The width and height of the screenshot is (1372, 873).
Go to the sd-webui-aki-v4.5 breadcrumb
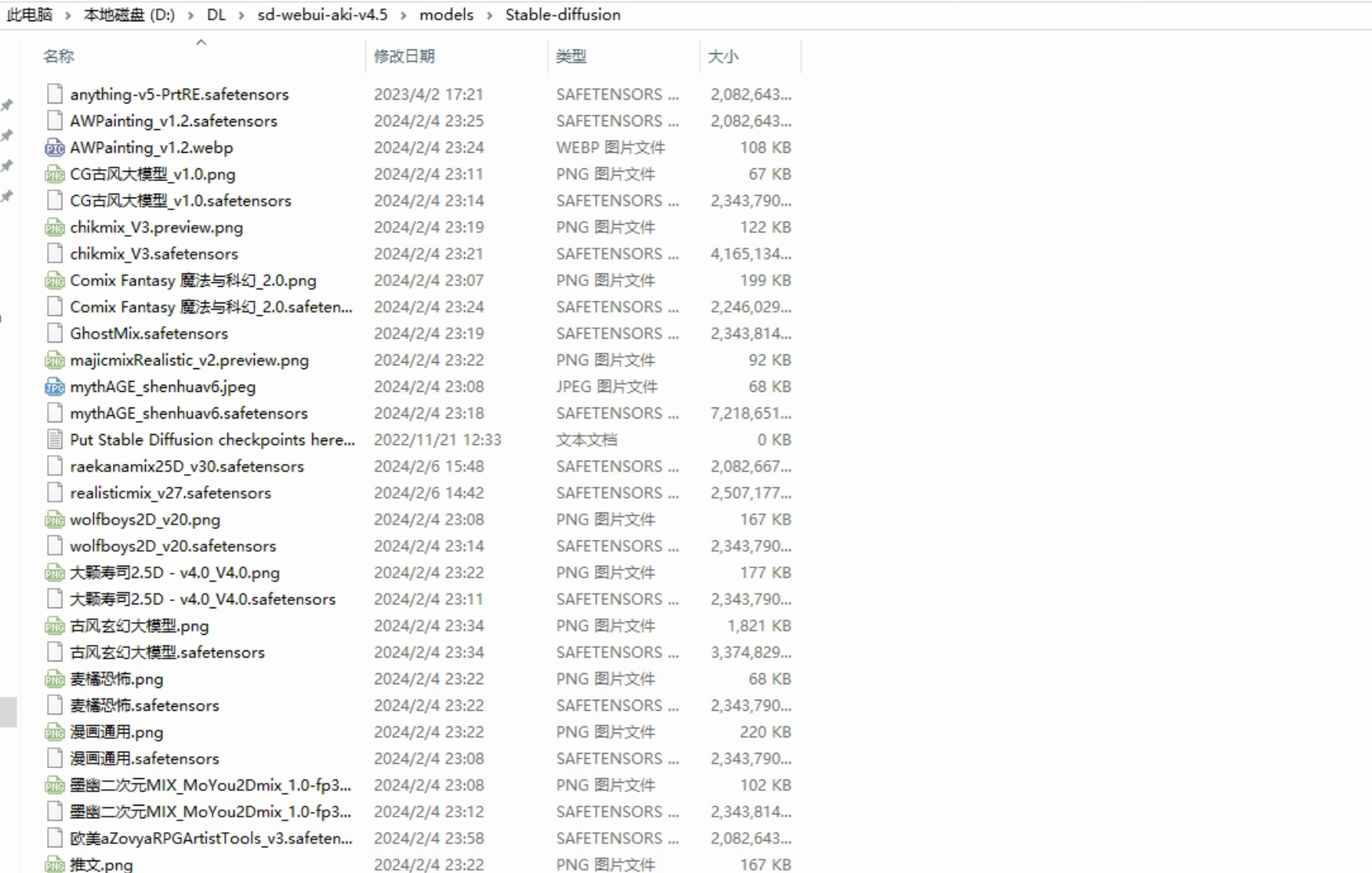pos(322,15)
